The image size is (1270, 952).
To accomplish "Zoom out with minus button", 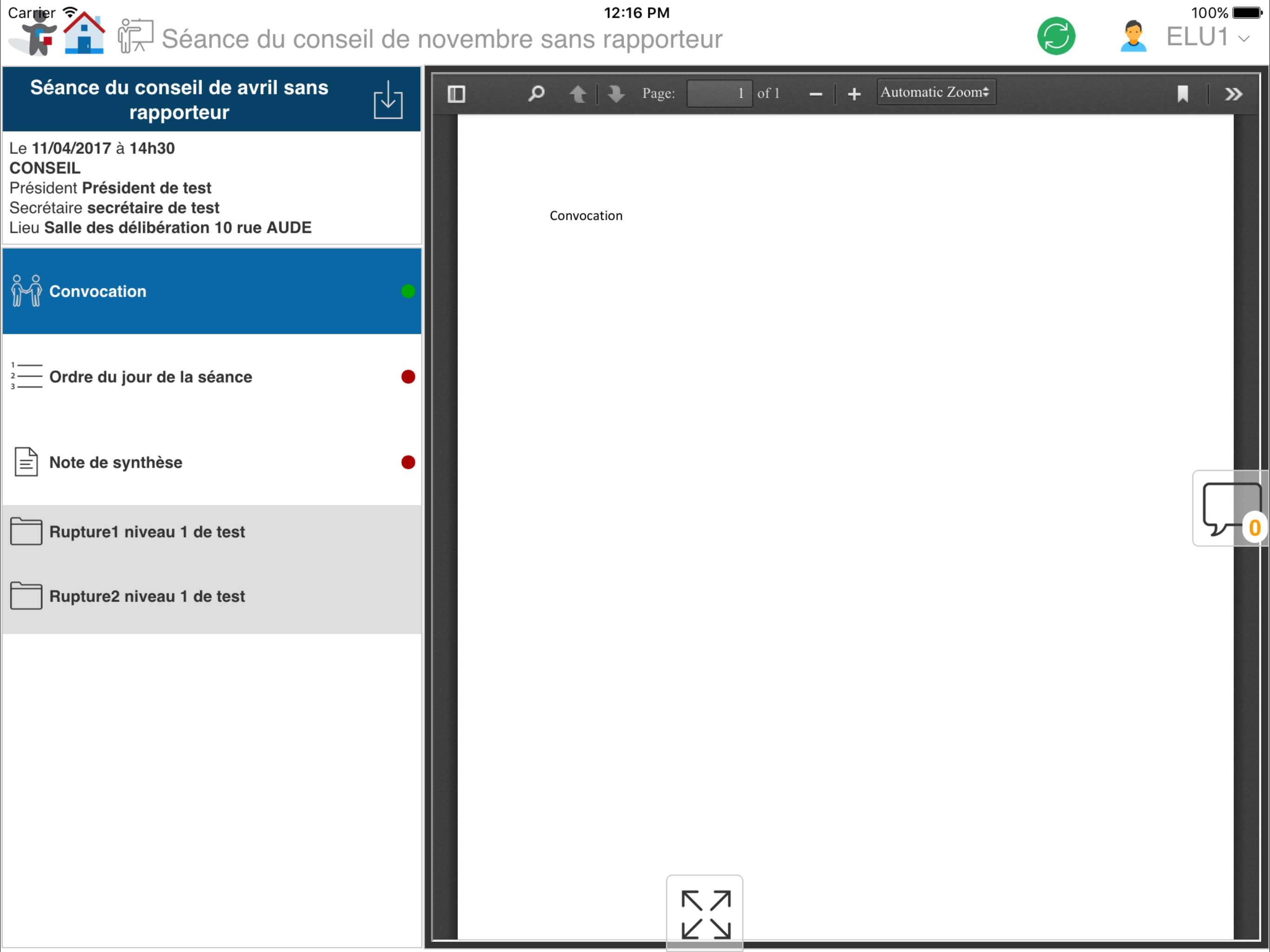I will [x=815, y=94].
